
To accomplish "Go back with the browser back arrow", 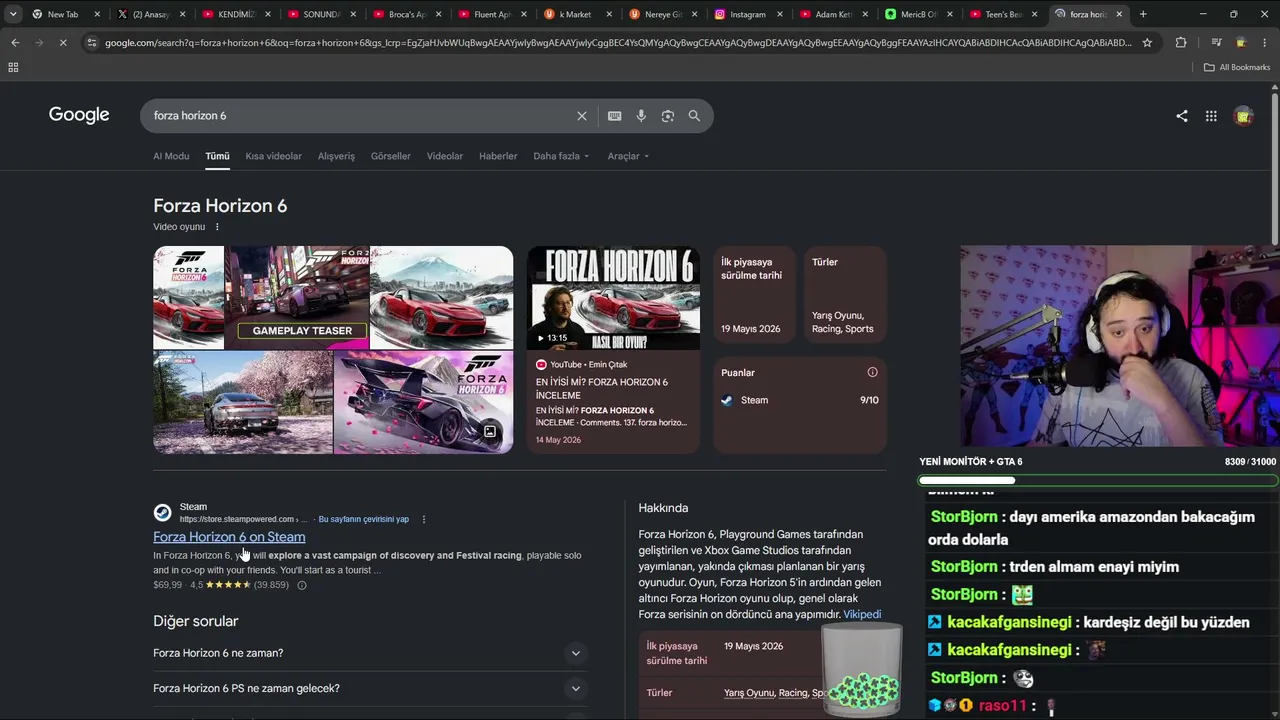I will pyautogui.click(x=15, y=43).
